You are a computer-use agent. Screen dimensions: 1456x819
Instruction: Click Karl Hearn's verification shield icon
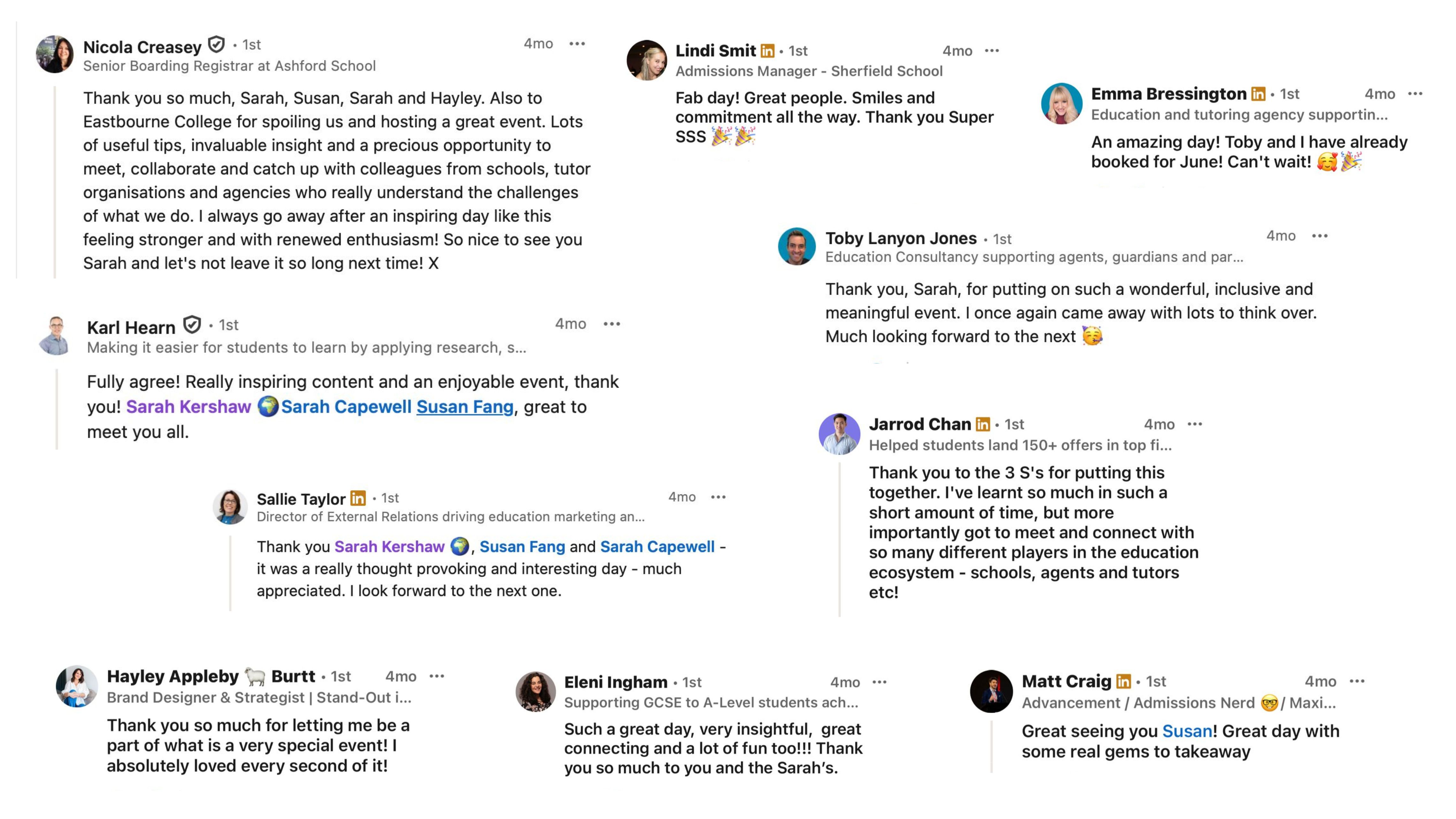192,325
